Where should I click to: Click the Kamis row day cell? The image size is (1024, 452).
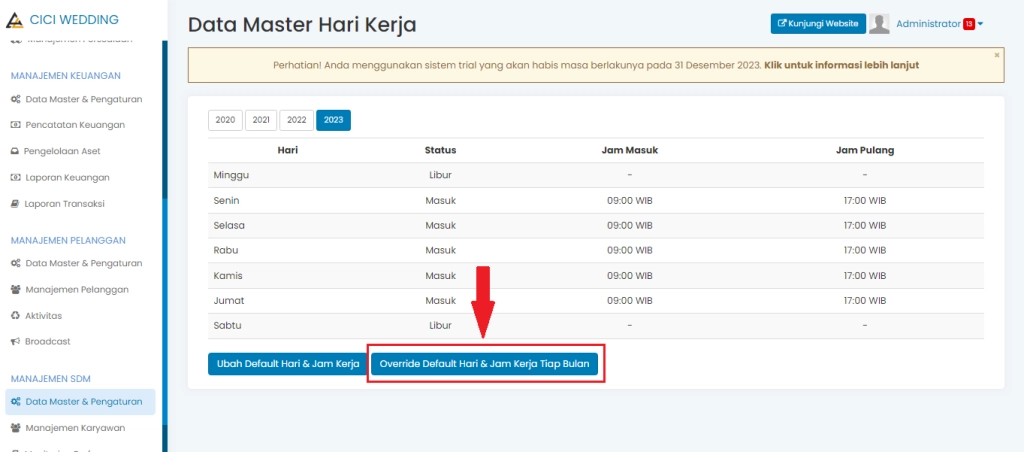[x=288, y=276]
